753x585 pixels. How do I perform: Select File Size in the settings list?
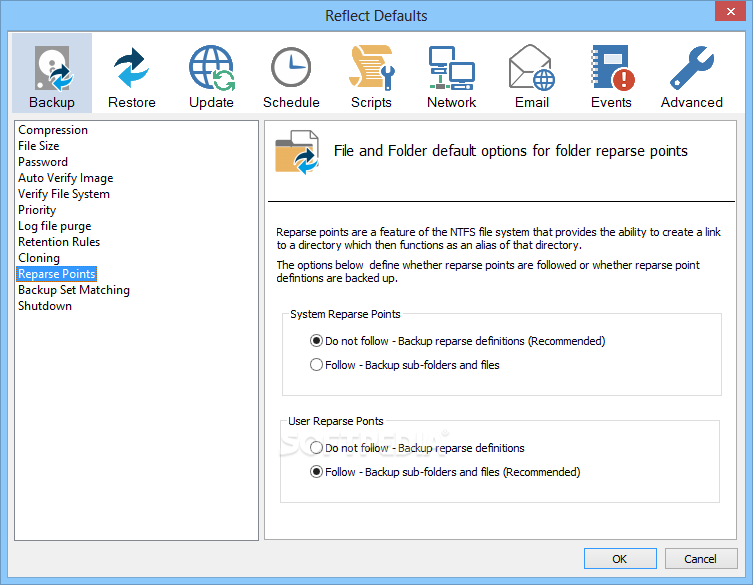tap(38, 146)
